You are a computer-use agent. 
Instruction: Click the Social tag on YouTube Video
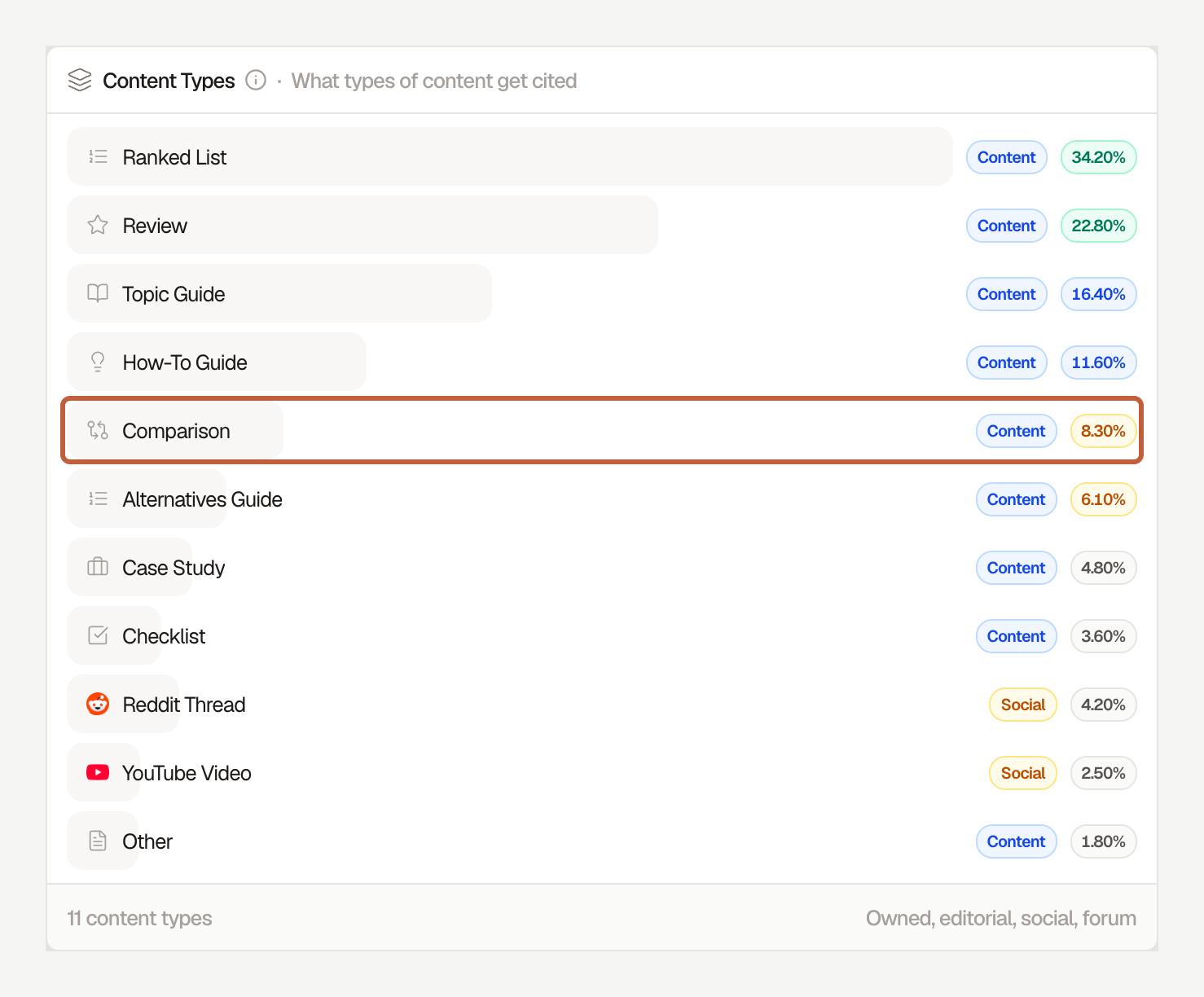[1023, 773]
